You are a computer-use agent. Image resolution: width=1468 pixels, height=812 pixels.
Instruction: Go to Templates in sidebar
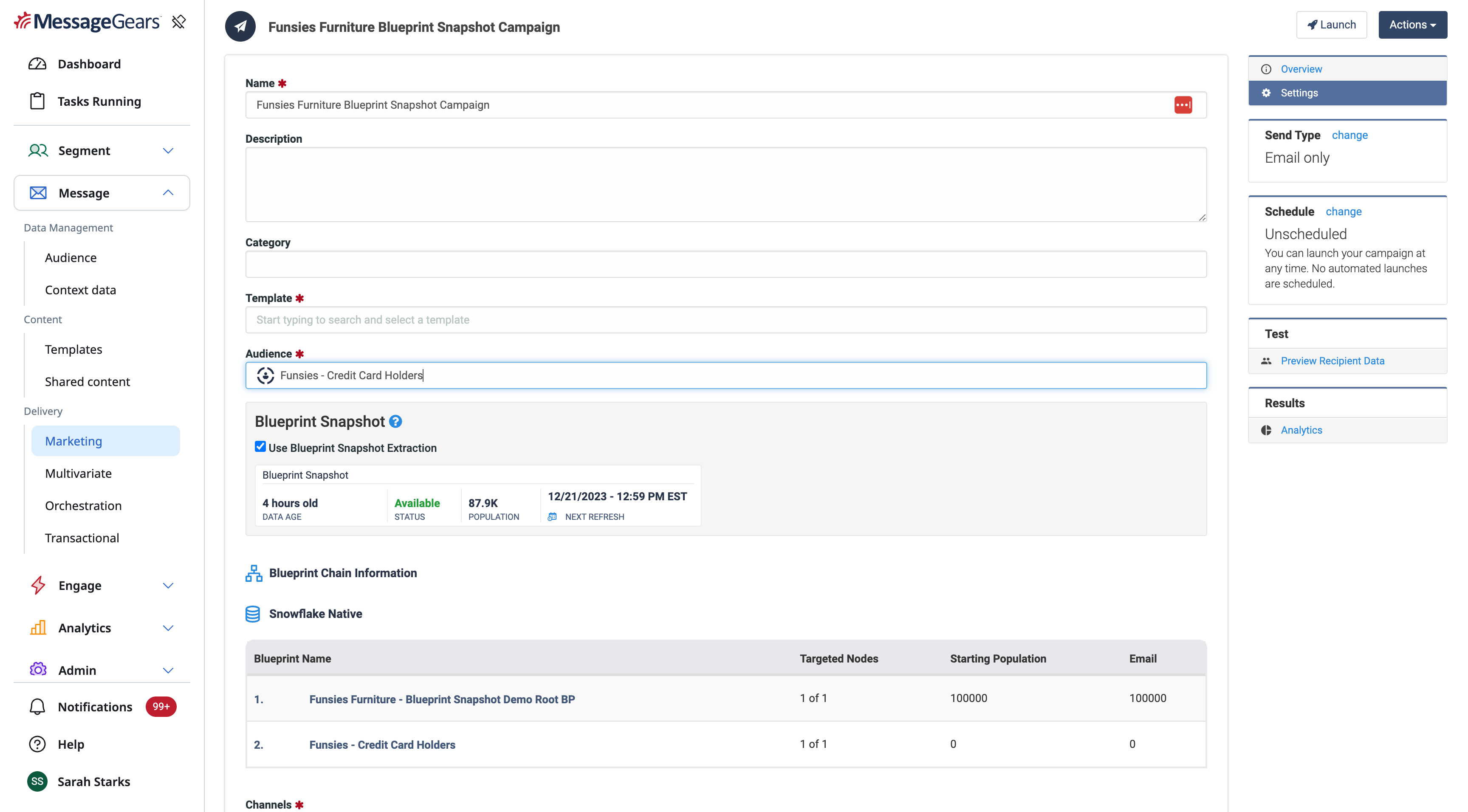click(73, 350)
